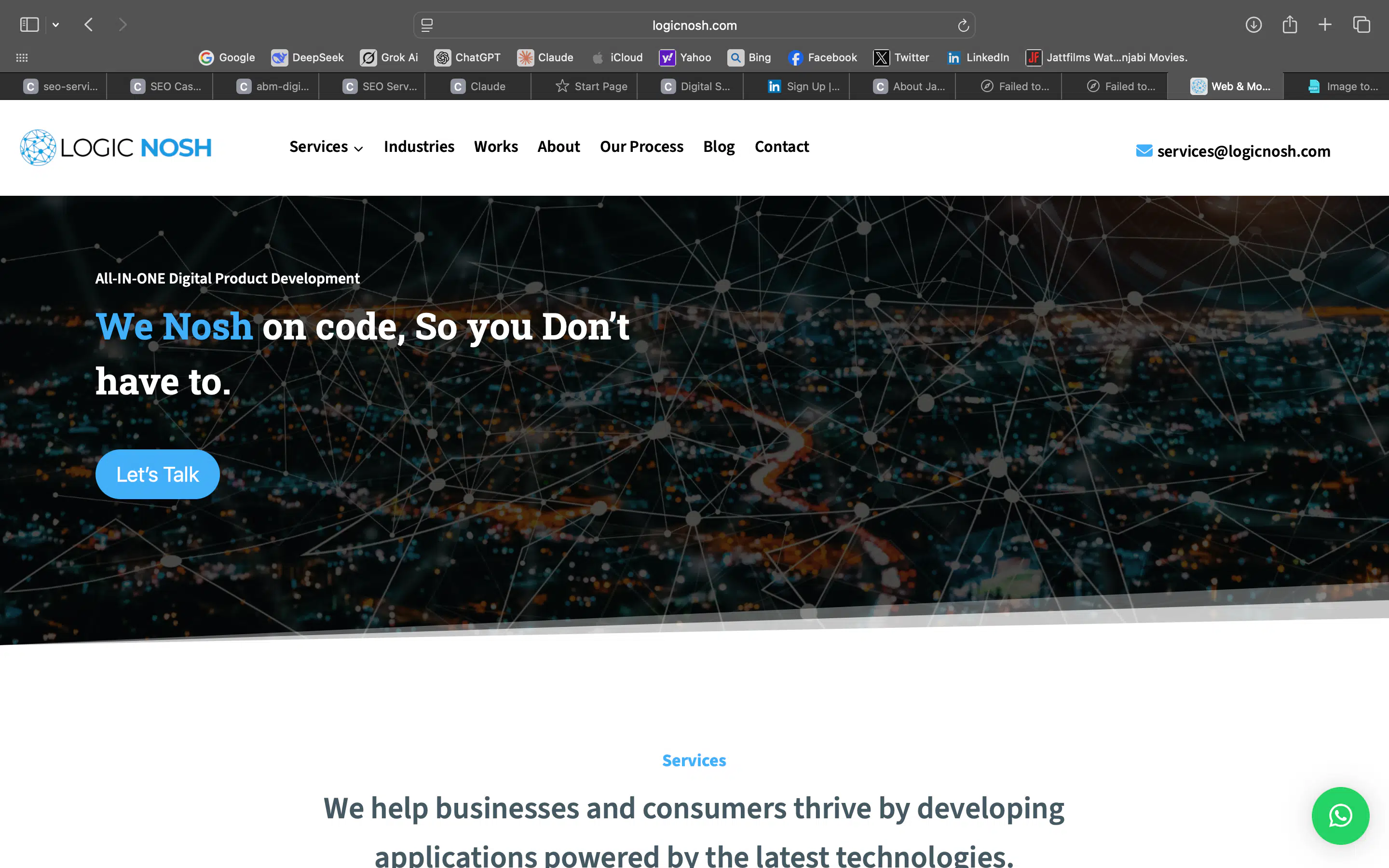
Task: Click the Logic Nosh logo
Action: click(x=116, y=148)
